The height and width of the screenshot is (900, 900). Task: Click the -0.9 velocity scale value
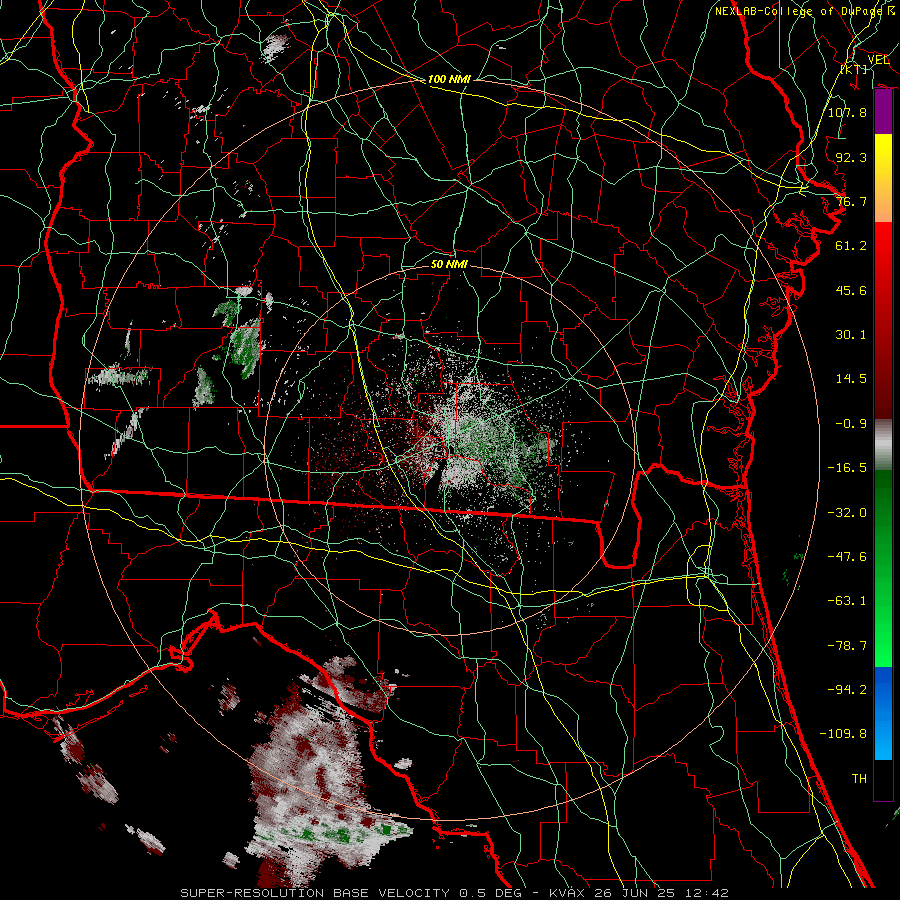851,424
